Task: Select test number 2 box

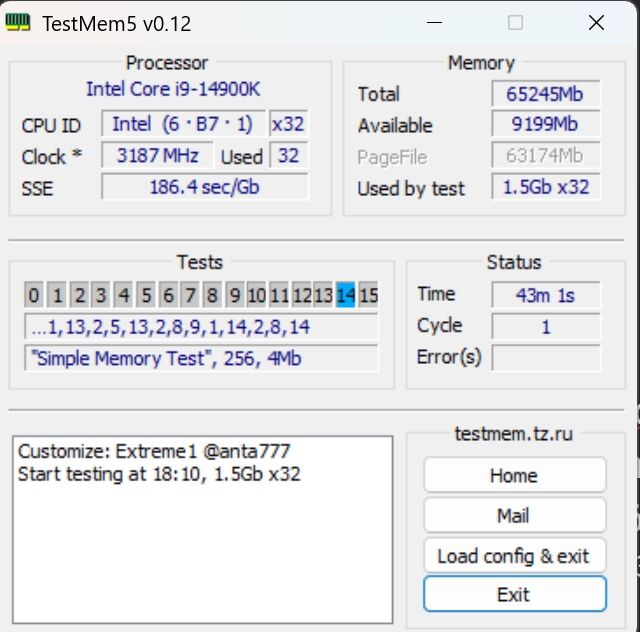Action: (x=80, y=295)
